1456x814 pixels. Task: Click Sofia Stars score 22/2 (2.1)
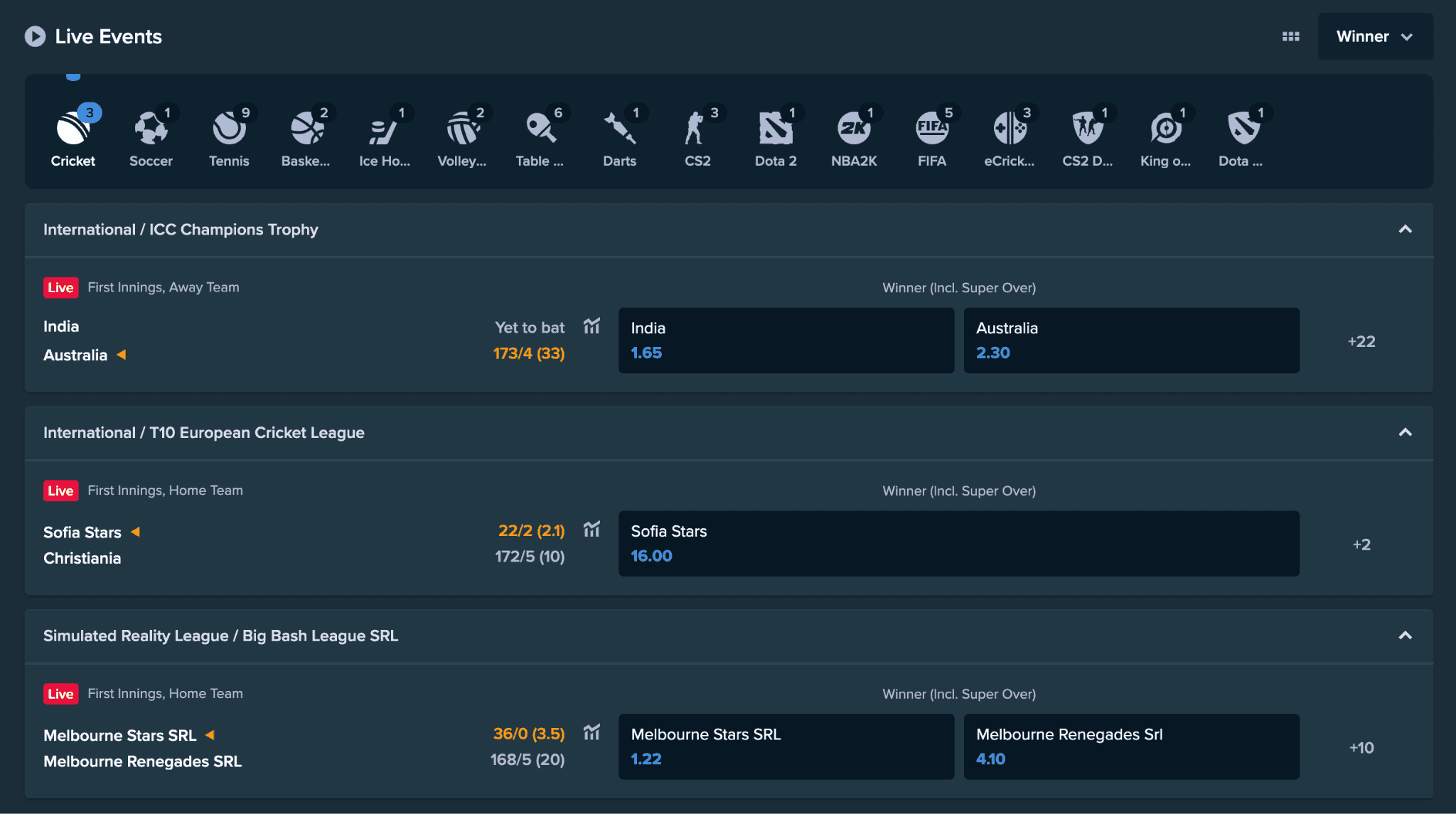pyautogui.click(x=532, y=531)
